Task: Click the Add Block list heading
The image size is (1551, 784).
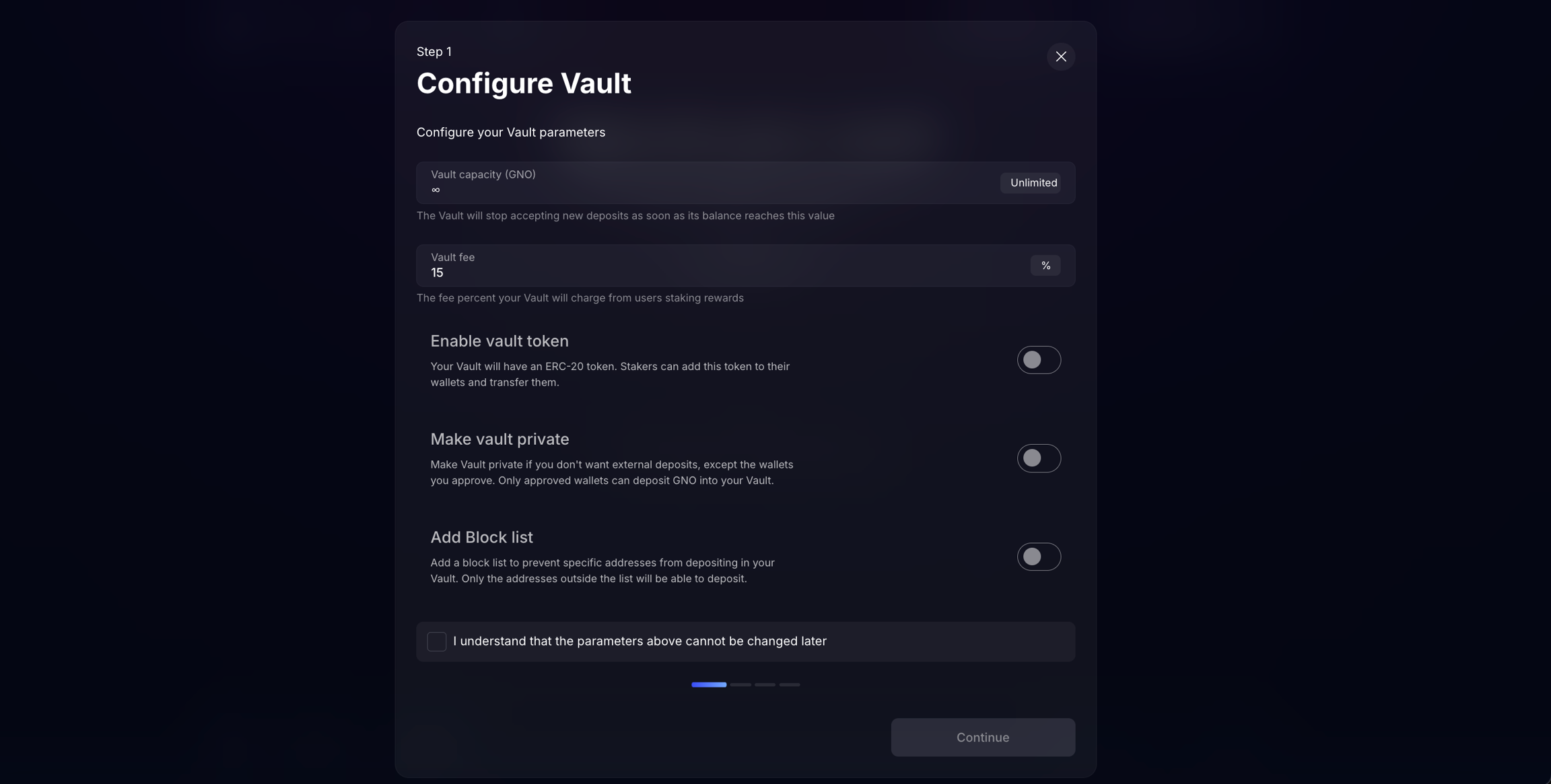Action: tap(481, 538)
